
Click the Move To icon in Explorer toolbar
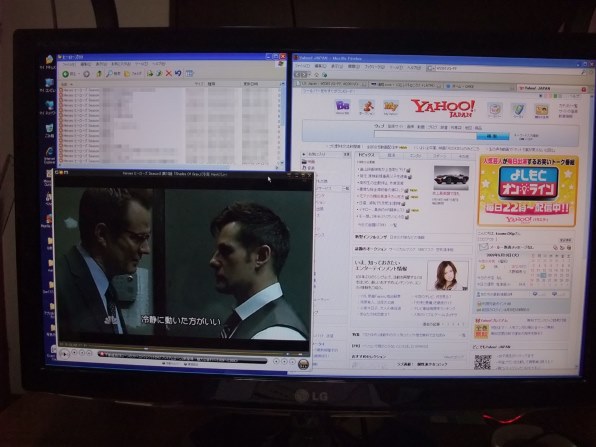(150, 73)
